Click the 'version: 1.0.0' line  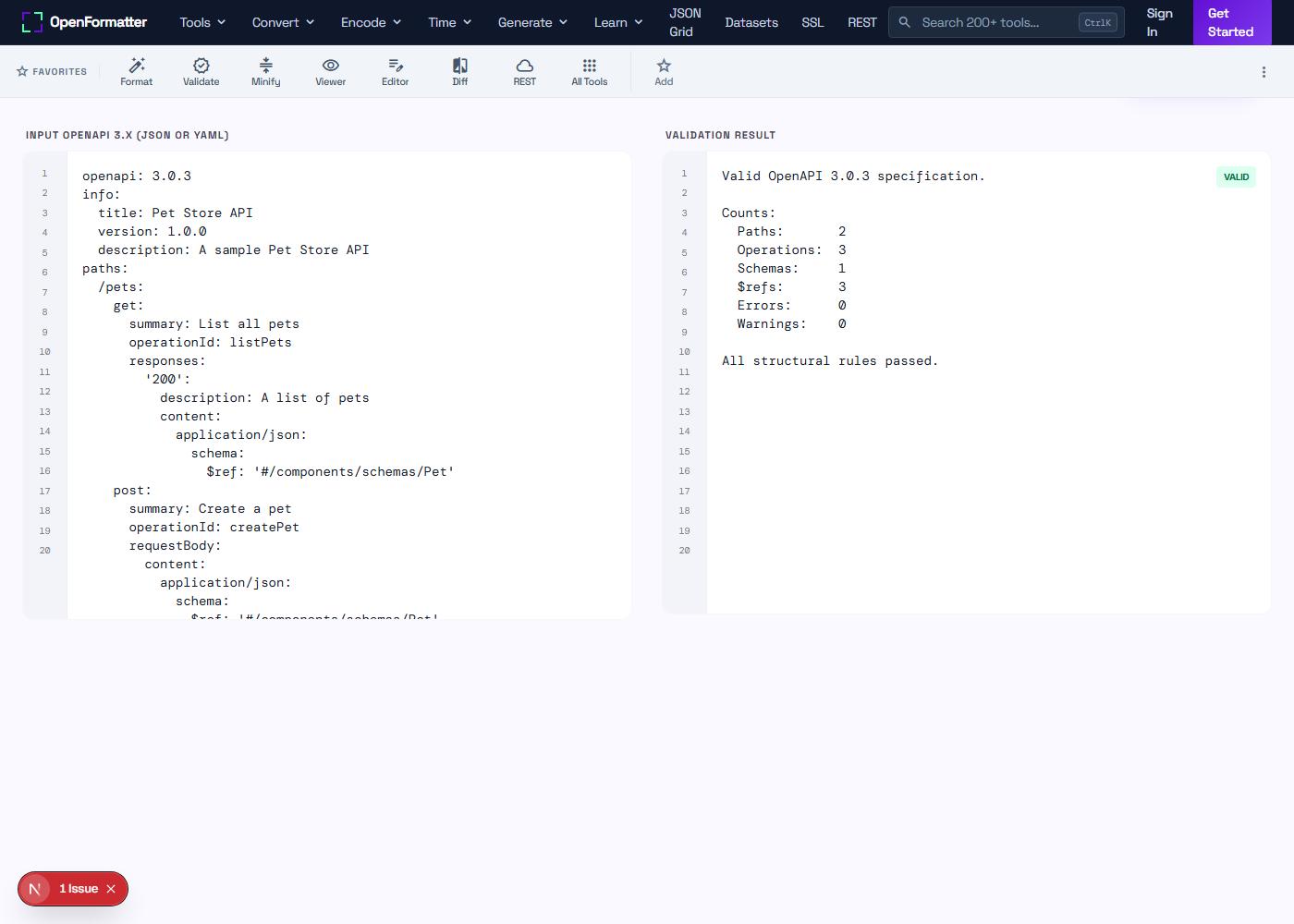point(153,231)
